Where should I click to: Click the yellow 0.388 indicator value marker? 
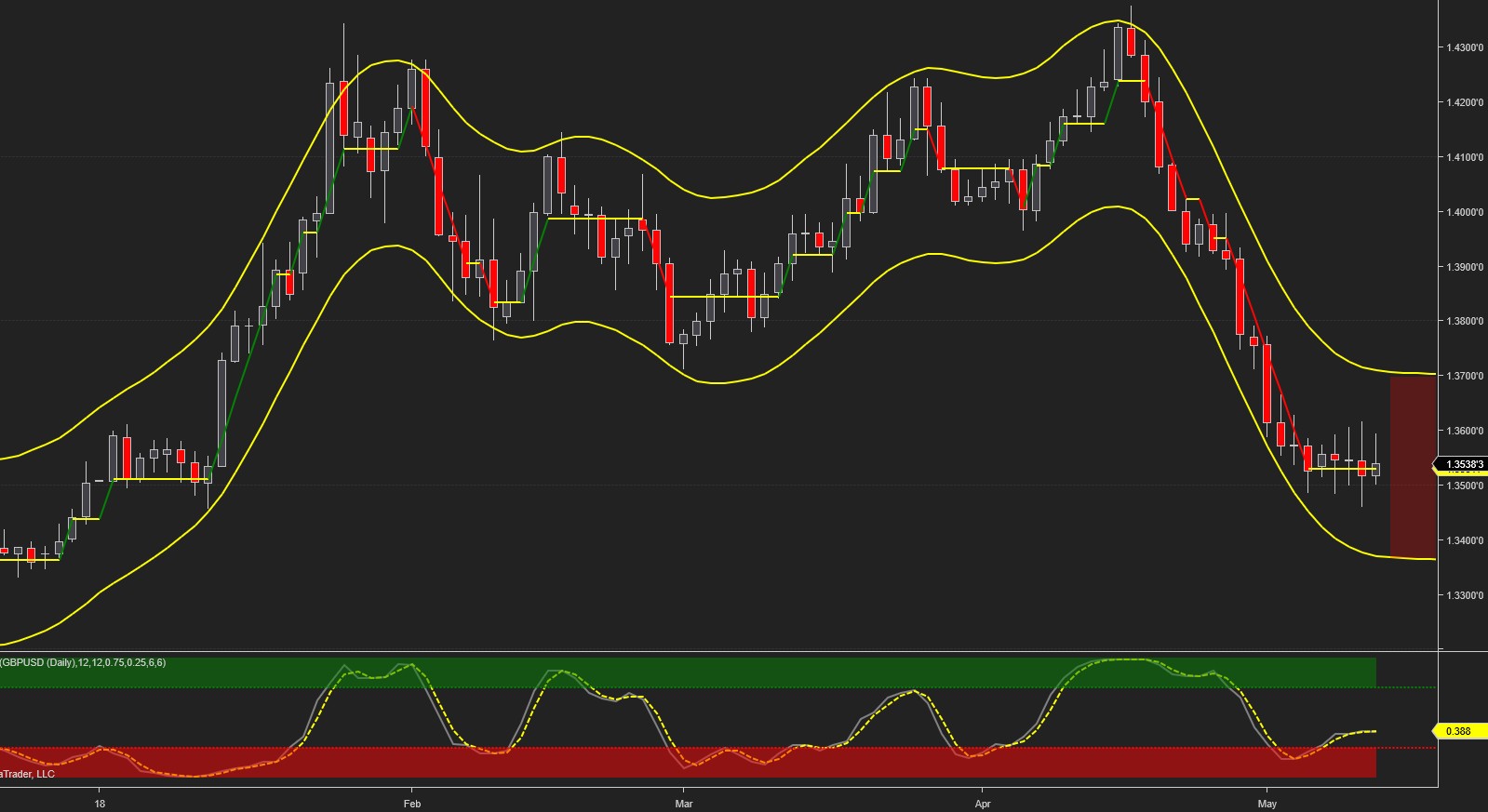pyautogui.click(x=1459, y=731)
